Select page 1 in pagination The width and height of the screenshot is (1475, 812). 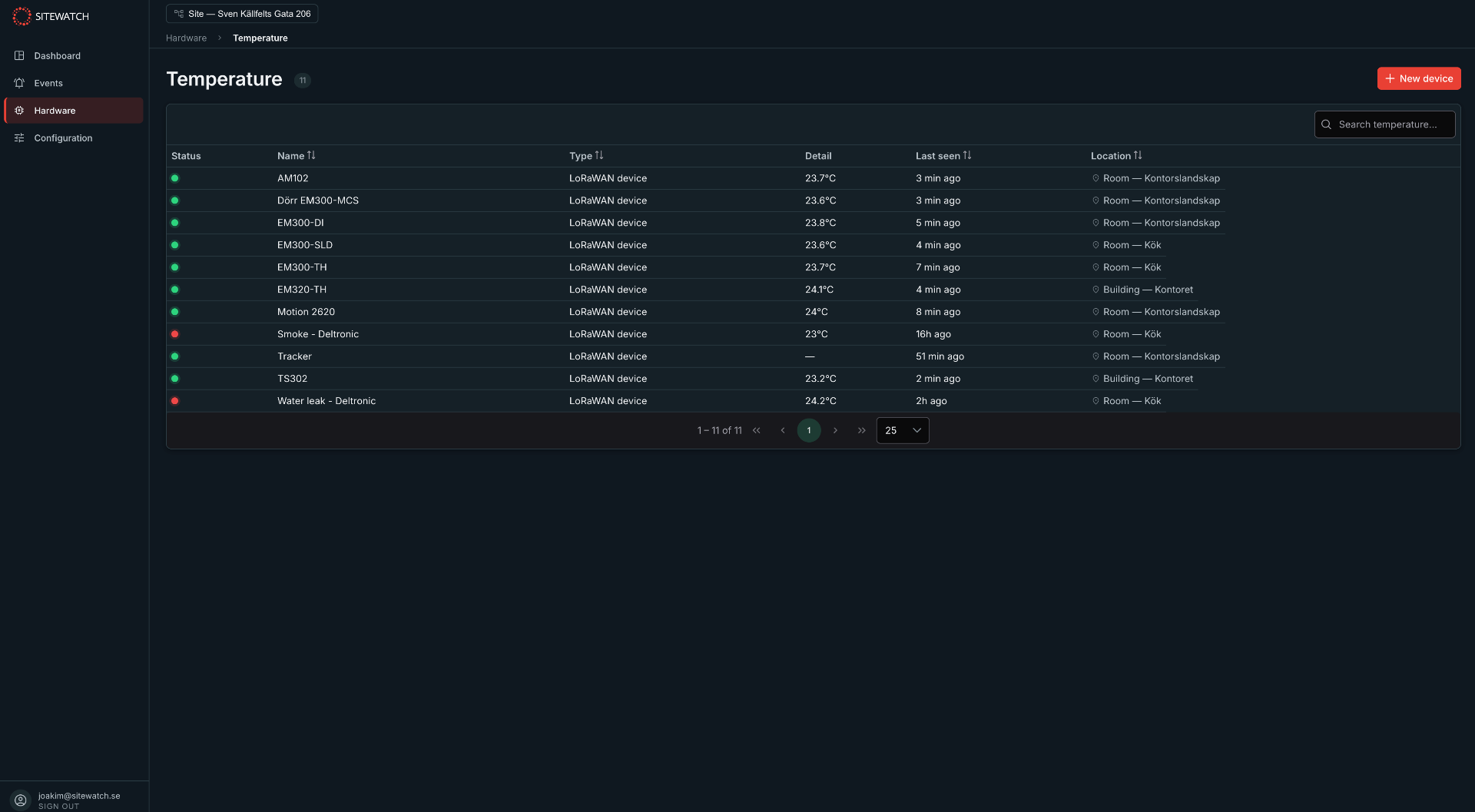[809, 430]
